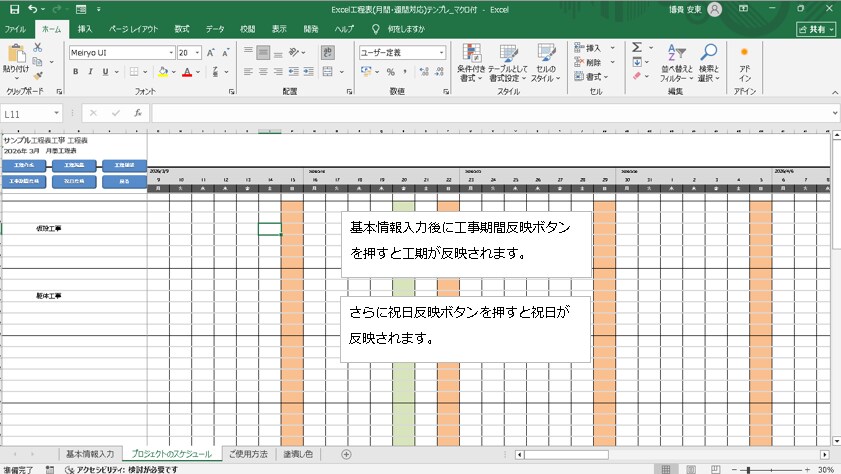This screenshot has height=474, width=841.
Task: Open Find and Select (検索と選択)
Action: [x=709, y=63]
